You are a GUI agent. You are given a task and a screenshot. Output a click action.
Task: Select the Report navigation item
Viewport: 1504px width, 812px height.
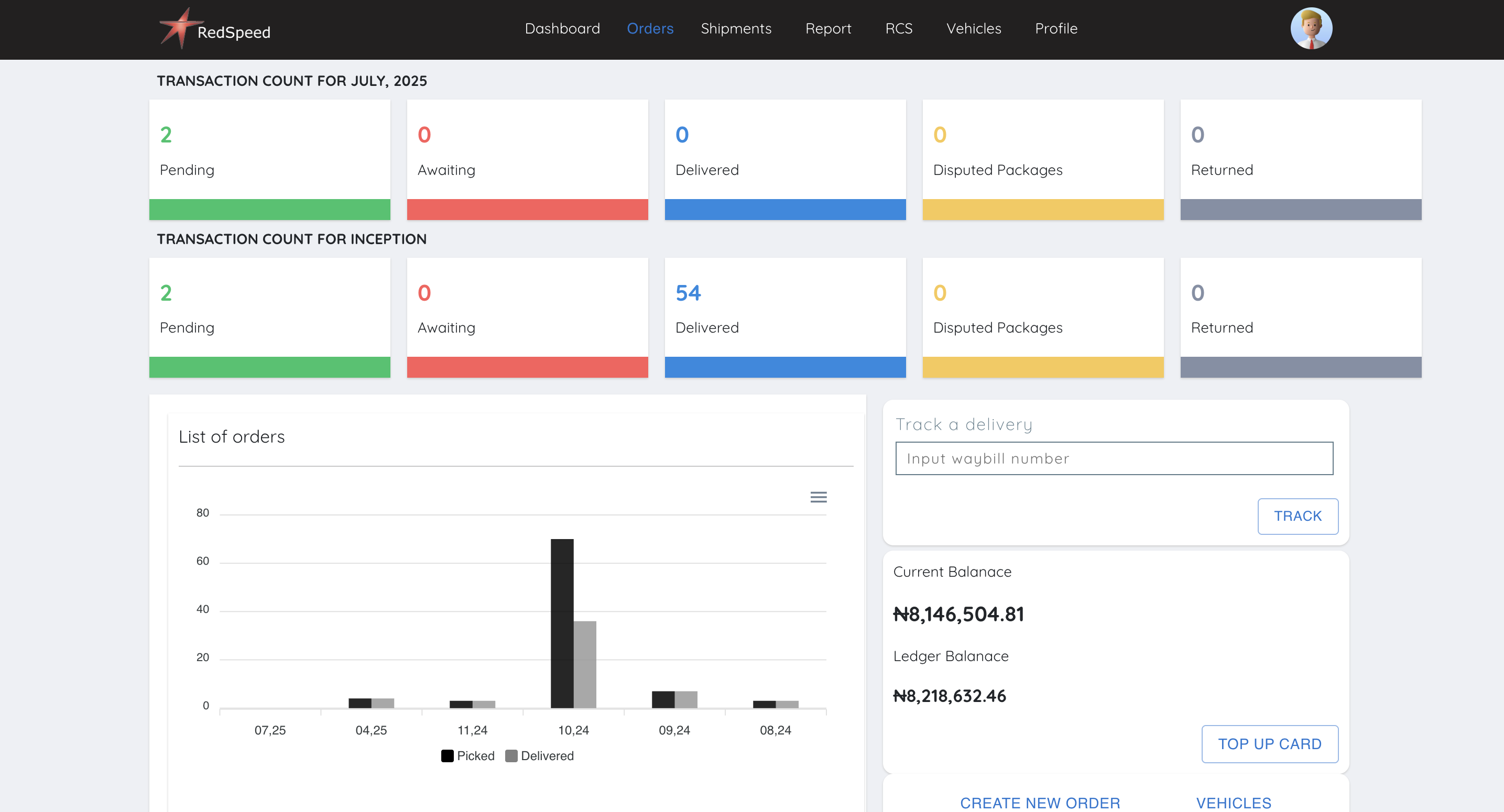(828, 29)
